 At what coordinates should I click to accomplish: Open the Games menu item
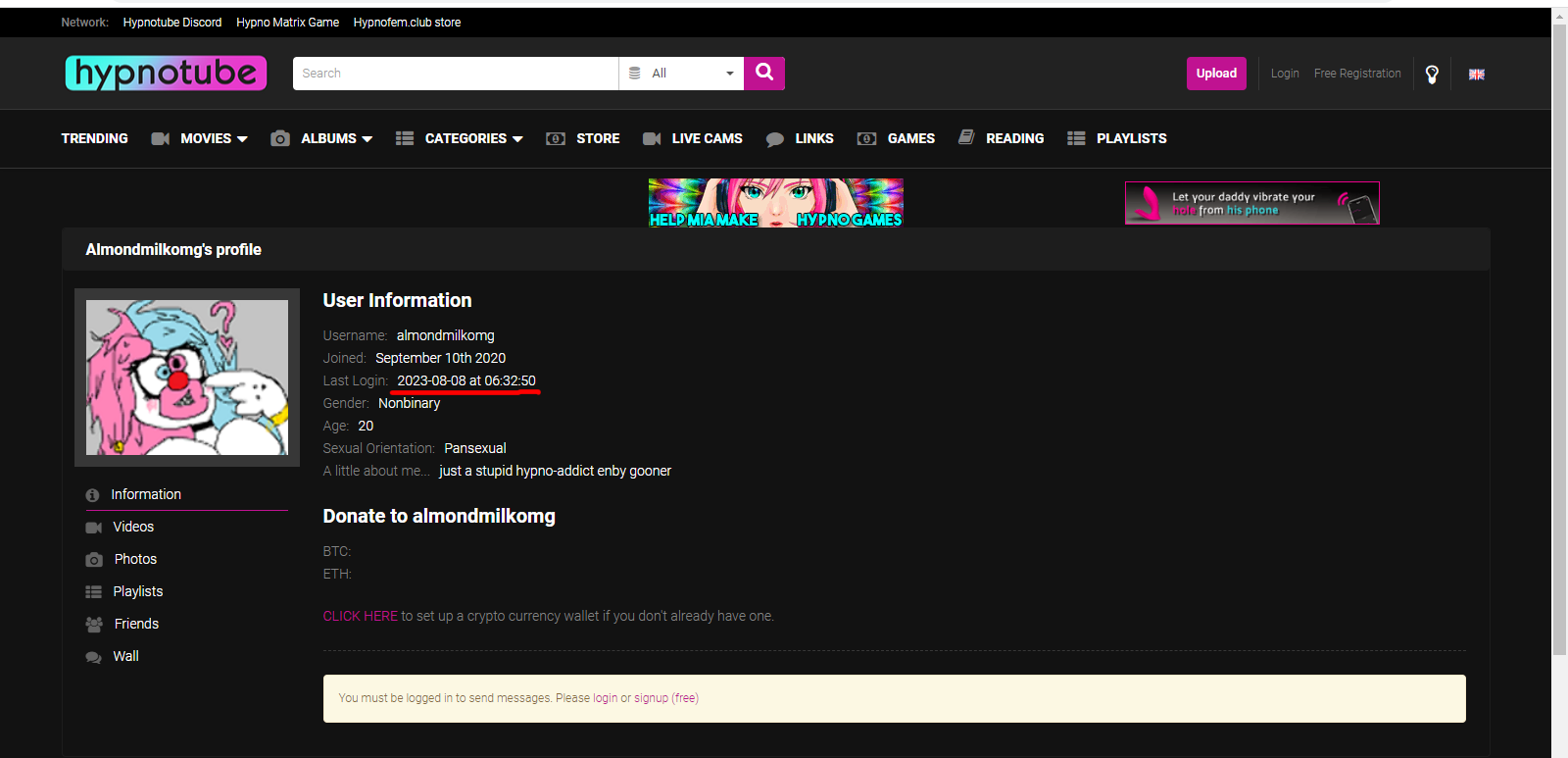[911, 138]
